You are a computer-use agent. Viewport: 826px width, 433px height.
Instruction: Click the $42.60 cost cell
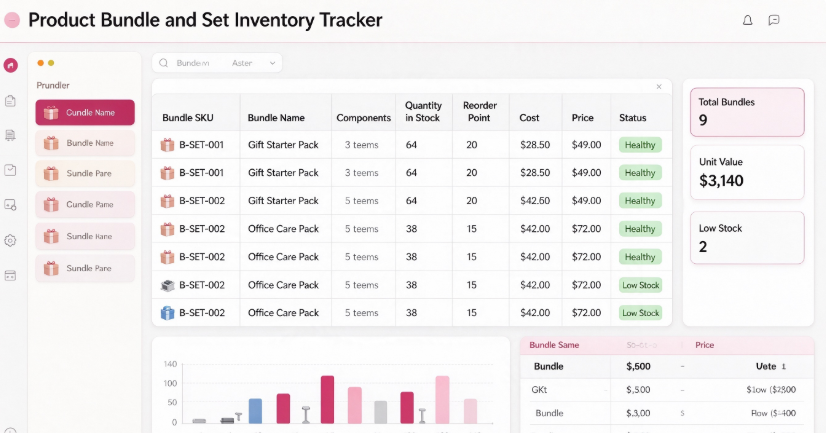pos(535,201)
